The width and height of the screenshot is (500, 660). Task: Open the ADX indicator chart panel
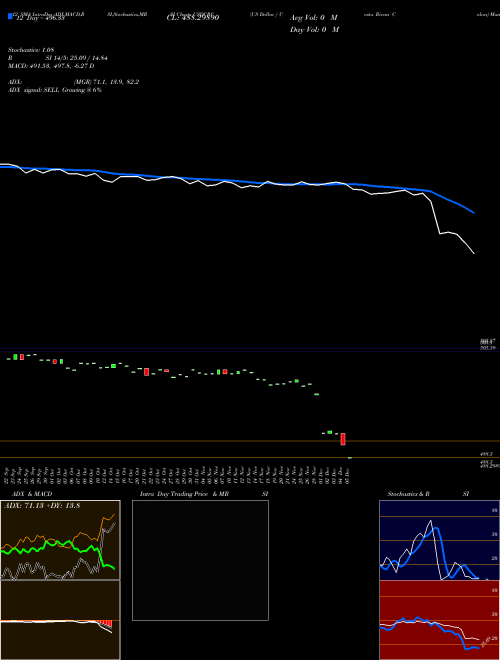coord(60,540)
